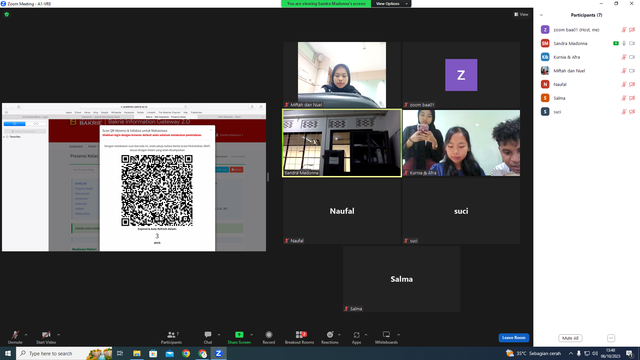
Task: Open Breakout Rooms
Action: [x=299, y=337]
